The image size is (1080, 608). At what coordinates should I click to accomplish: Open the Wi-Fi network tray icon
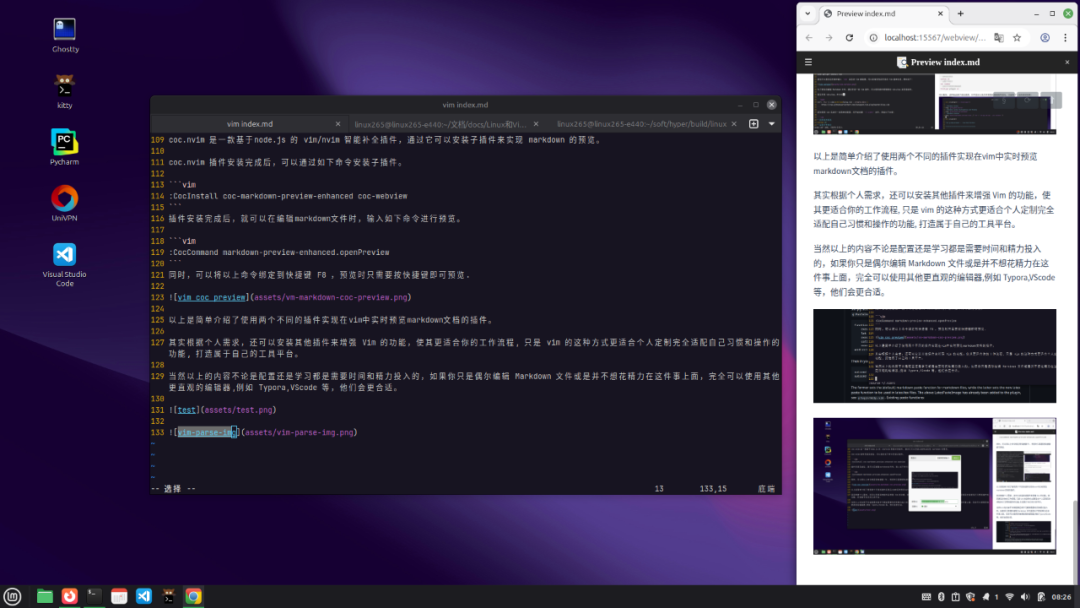(1010, 597)
